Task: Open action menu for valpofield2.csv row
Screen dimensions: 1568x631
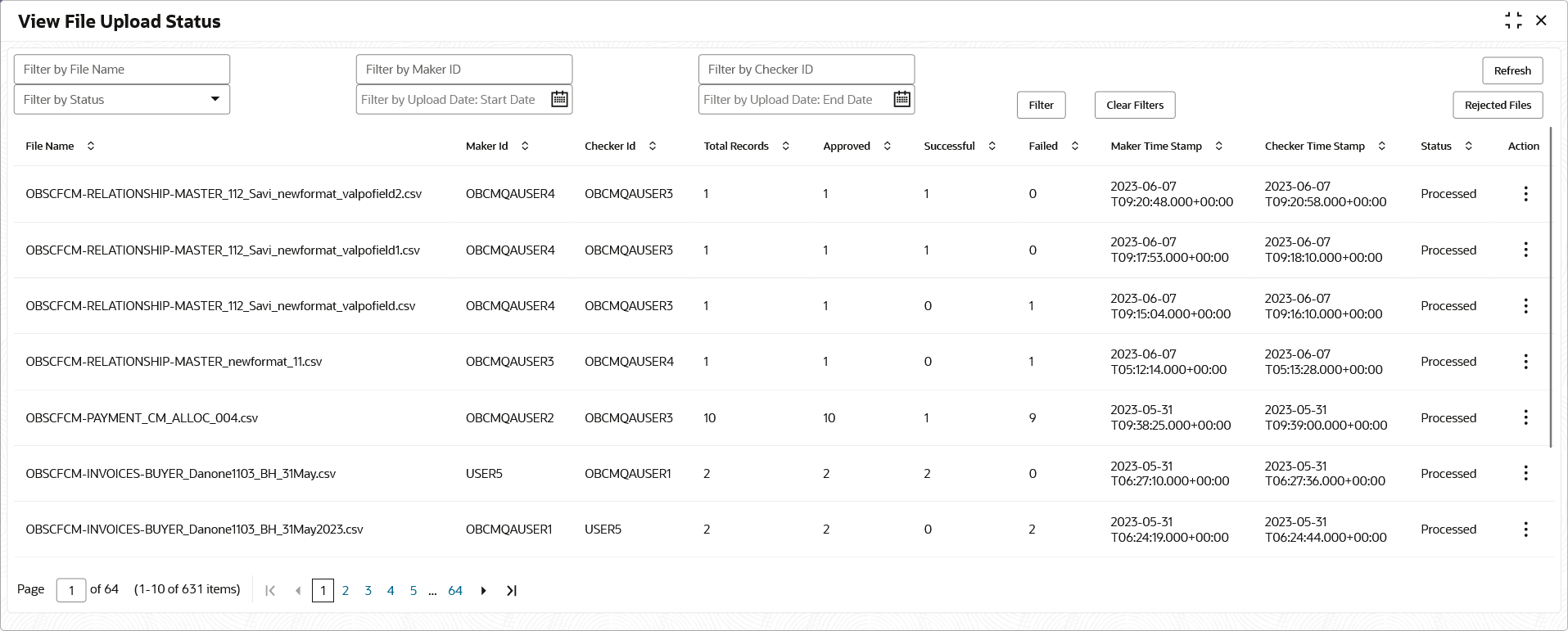Action: tap(1525, 194)
